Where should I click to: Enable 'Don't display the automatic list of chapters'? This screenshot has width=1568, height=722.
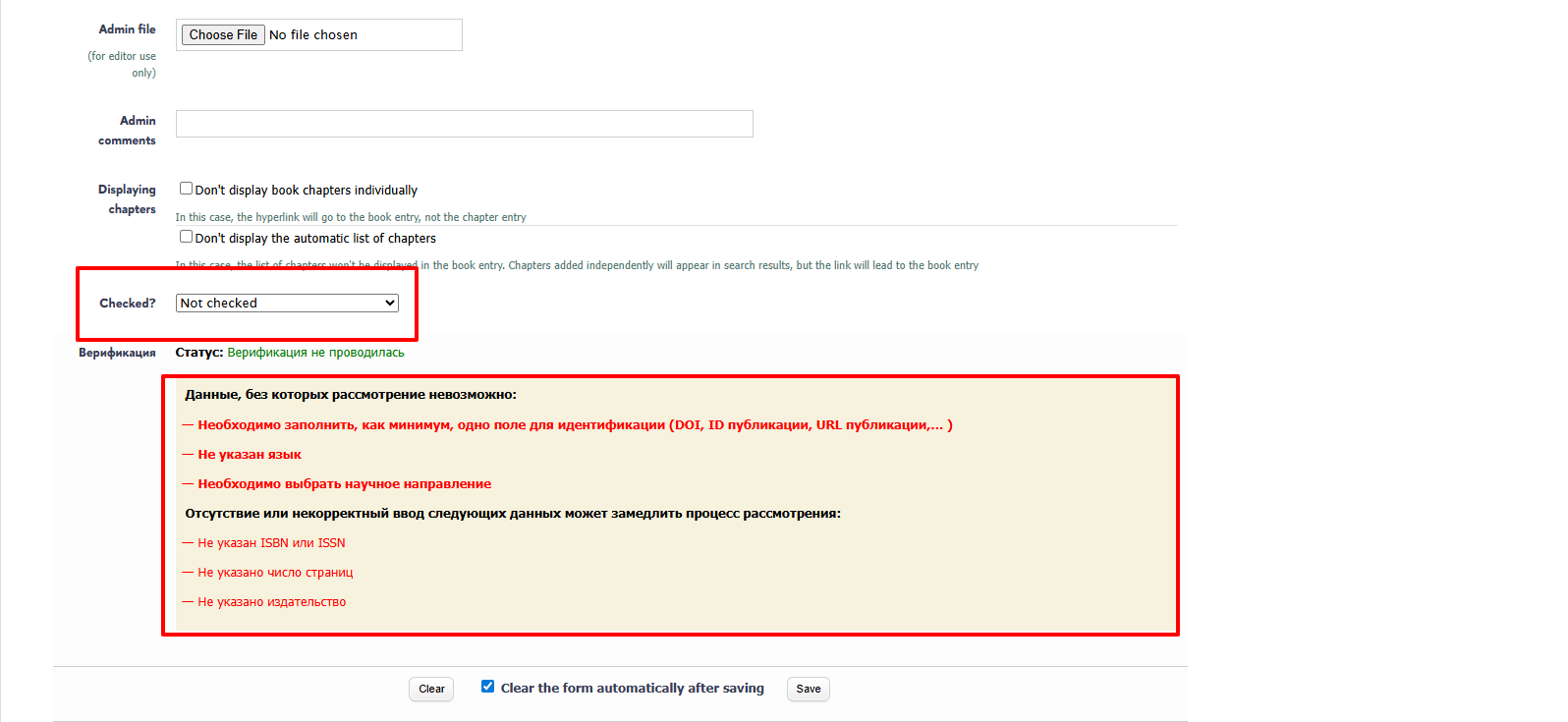pos(186,237)
